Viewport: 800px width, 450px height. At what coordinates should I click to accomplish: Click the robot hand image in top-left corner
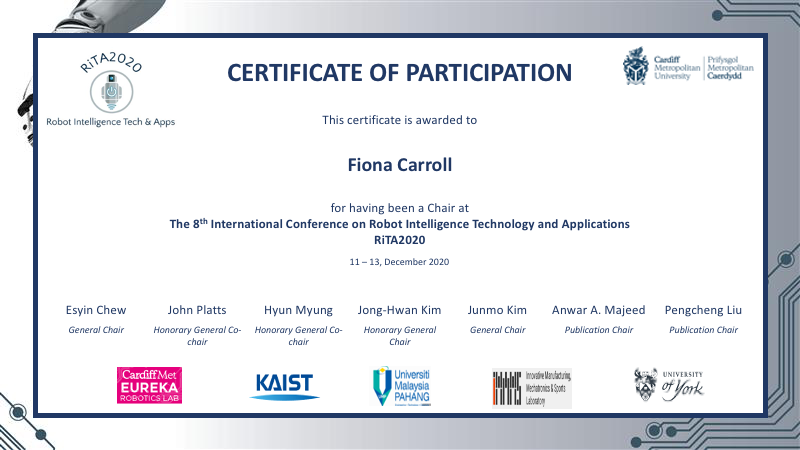(x=40, y=15)
